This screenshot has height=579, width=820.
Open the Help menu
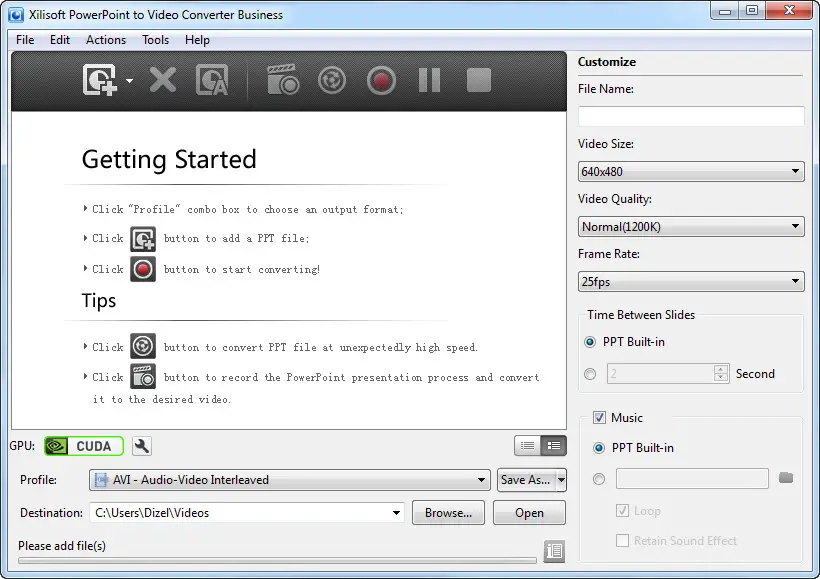(197, 40)
